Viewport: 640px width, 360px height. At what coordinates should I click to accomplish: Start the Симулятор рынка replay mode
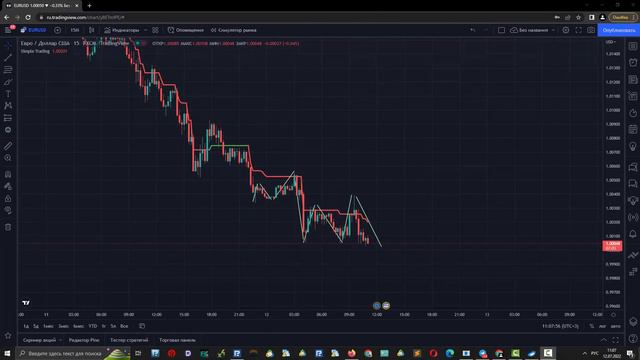234,30
